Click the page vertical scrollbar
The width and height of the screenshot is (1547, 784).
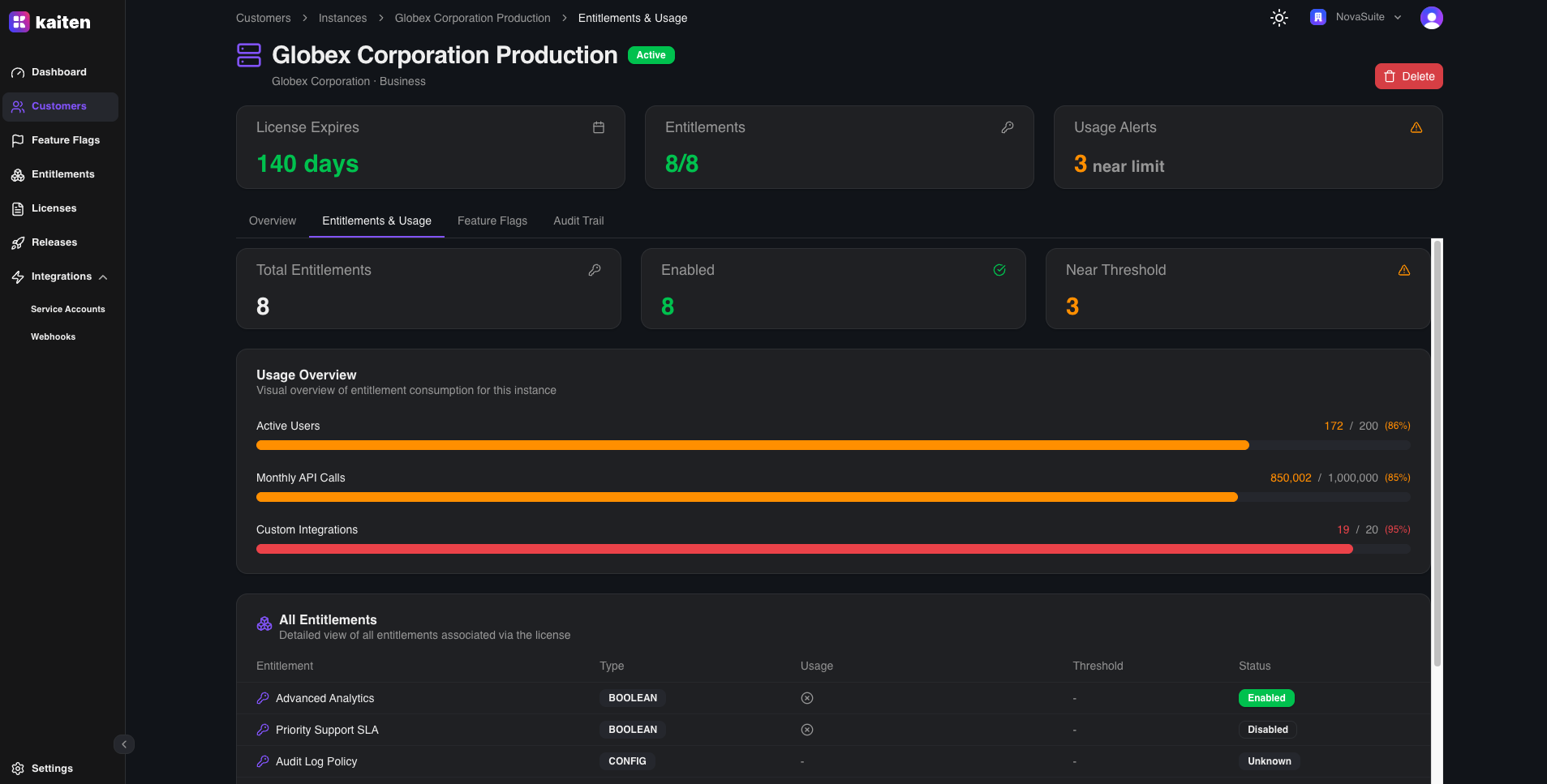(1437, 454)
